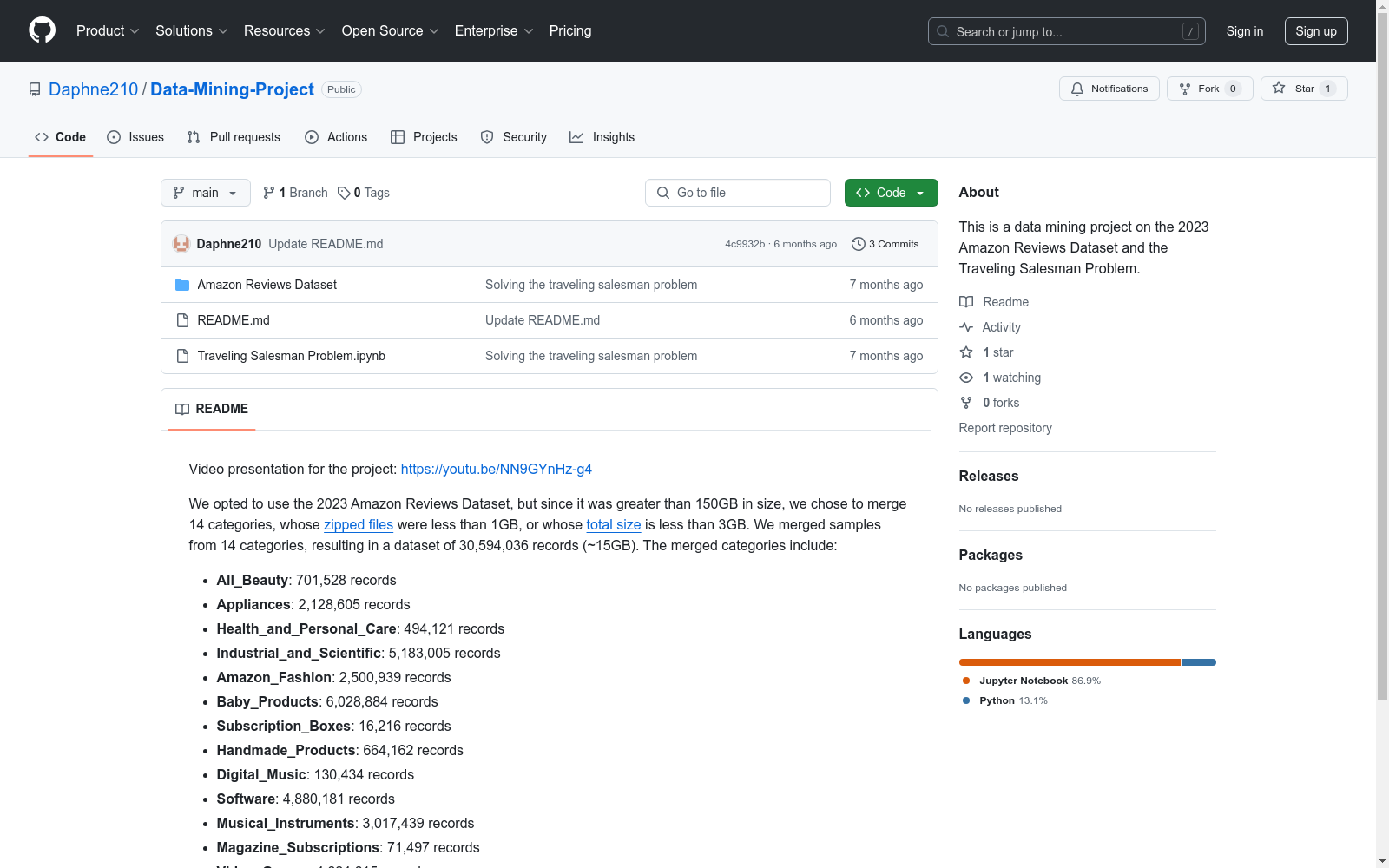Viewport: 1389px width, 868px height.
Task: Open the README.md file
Action: pyautogui.click(x=234, y=320)
